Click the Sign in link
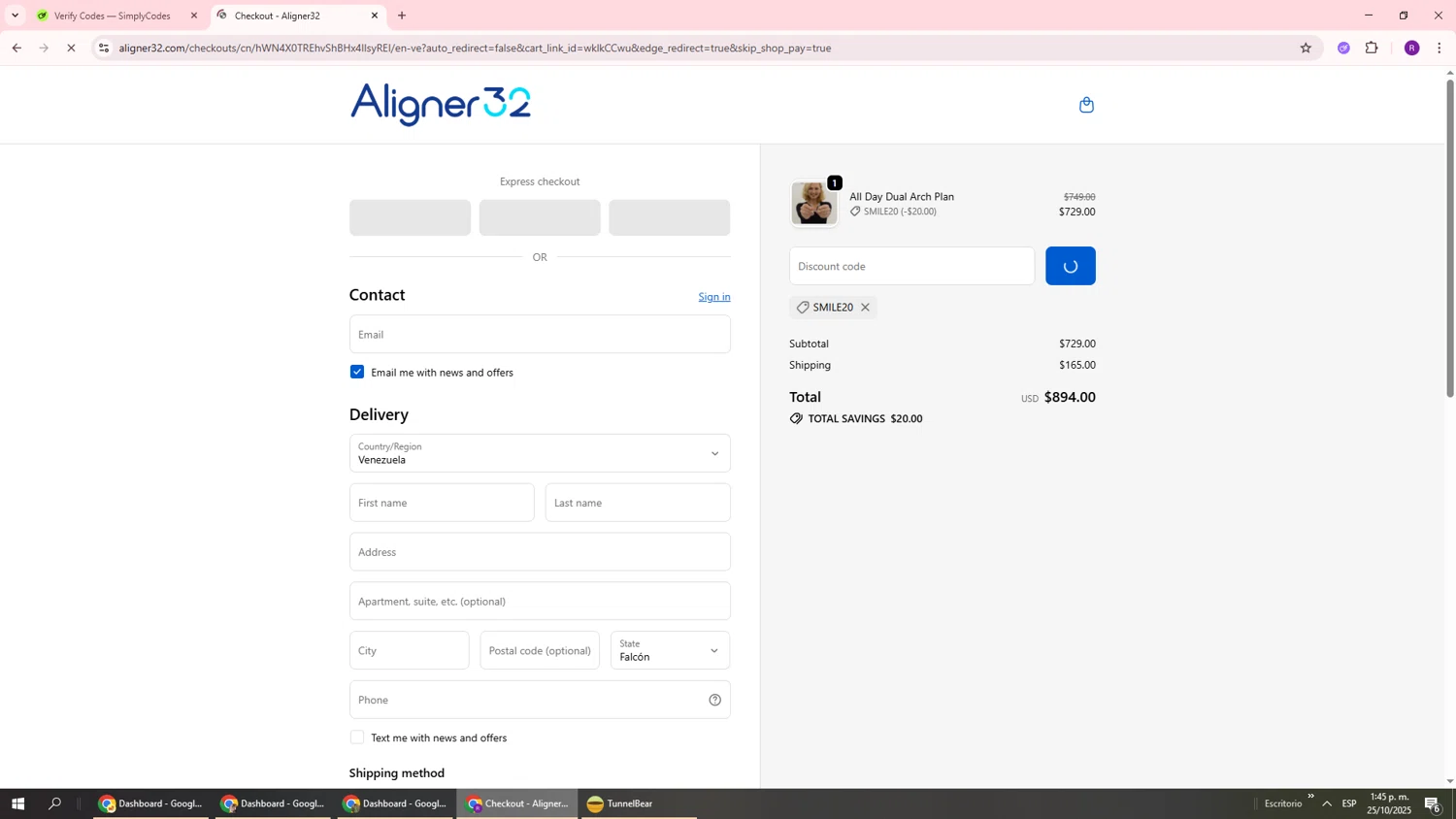This screenshot has width=1456, height=819. (x=714, y=297)
